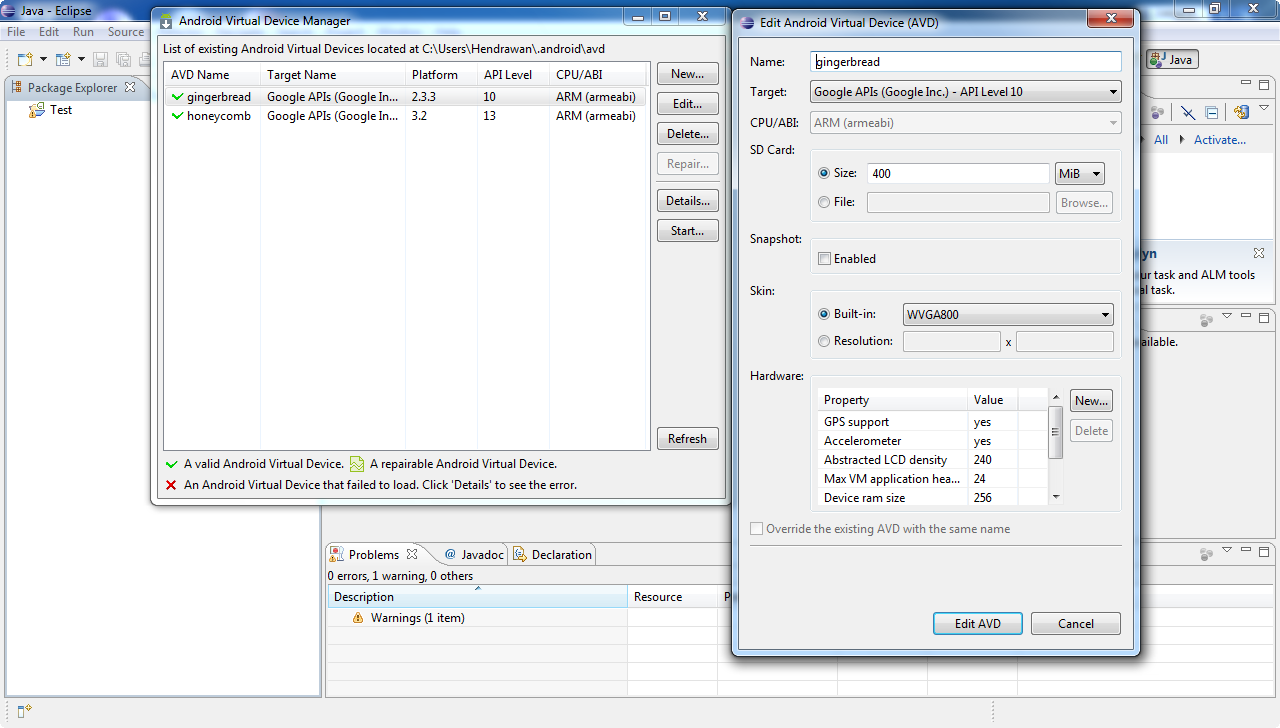Open the New Java package wizard icon
This screenshot has height=728, width=1280.
point(64,60)
